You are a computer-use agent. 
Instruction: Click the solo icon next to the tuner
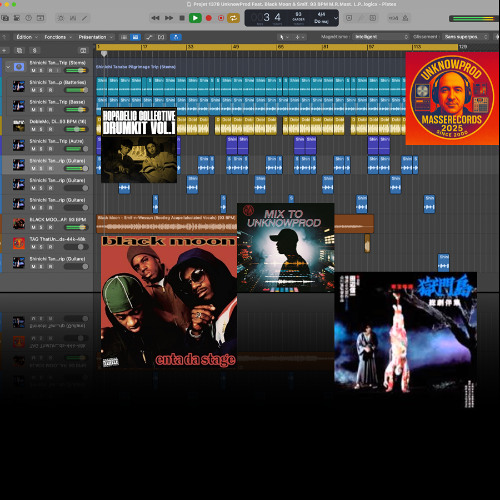click(x=373, y=18)
